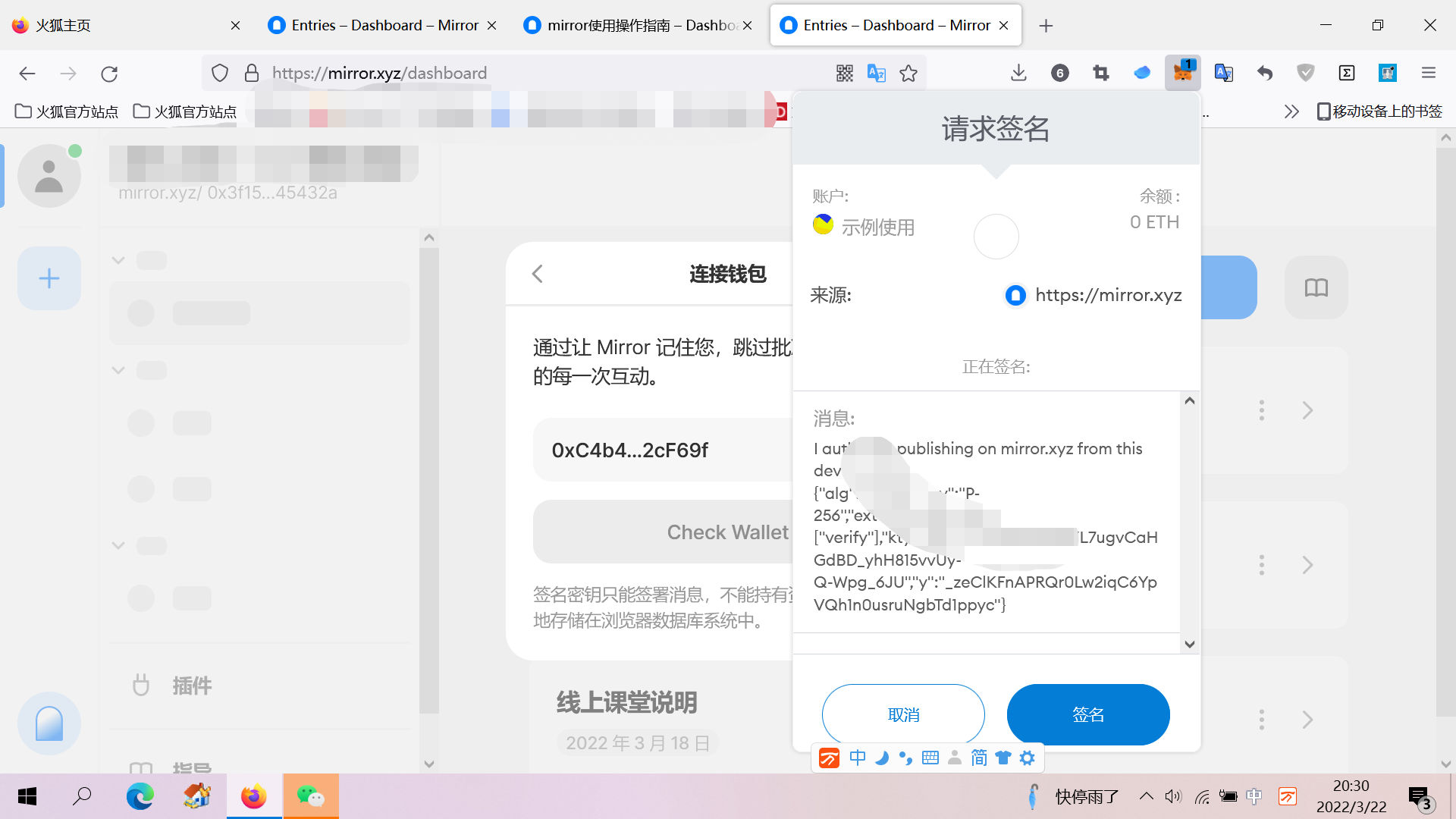Click the volume speaker tray icon
The height and width of the screenshot is (819, 1456).
coord(1174,796)
